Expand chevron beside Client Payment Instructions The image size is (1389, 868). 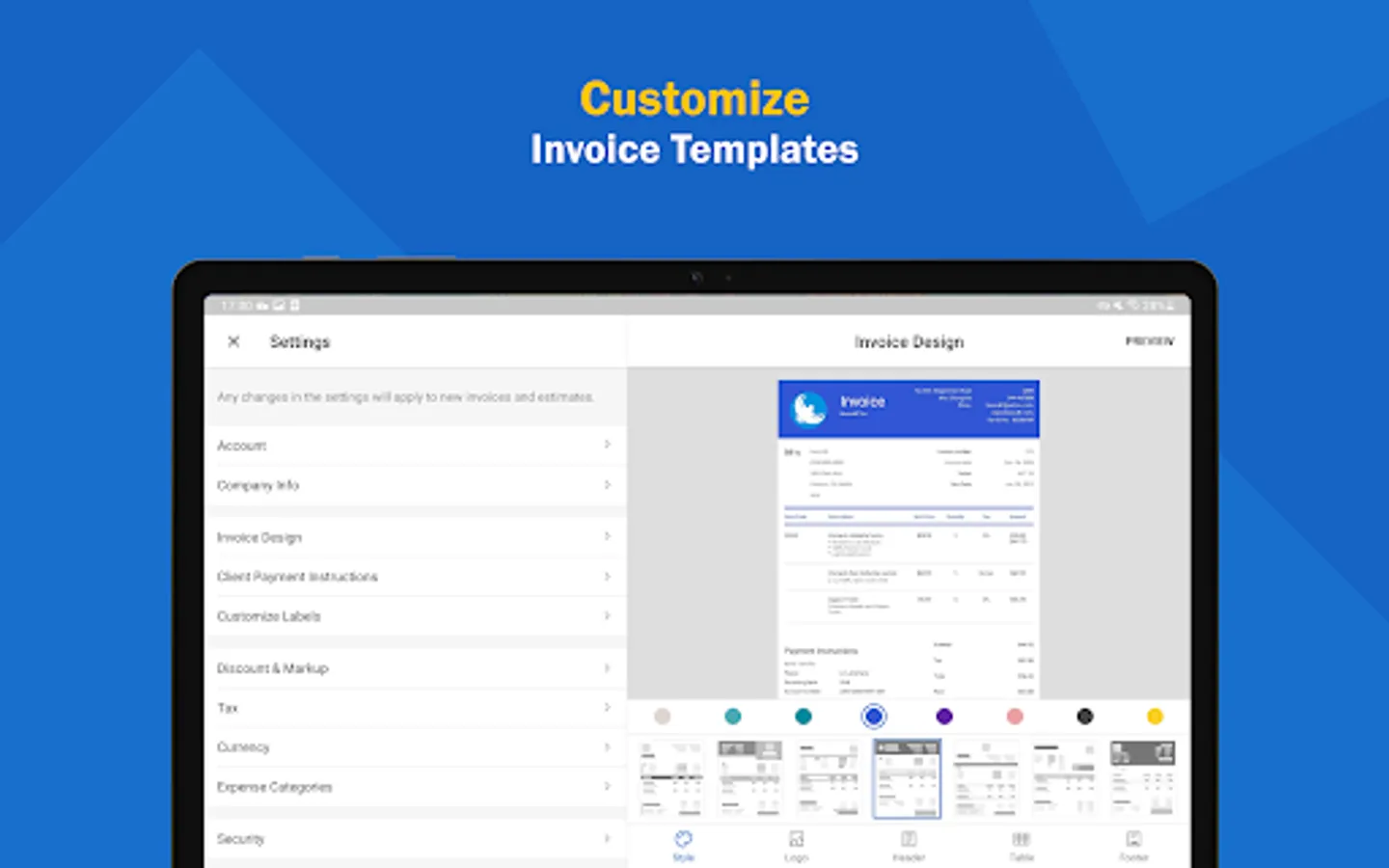pyautogui.click(x=607, y=576)
